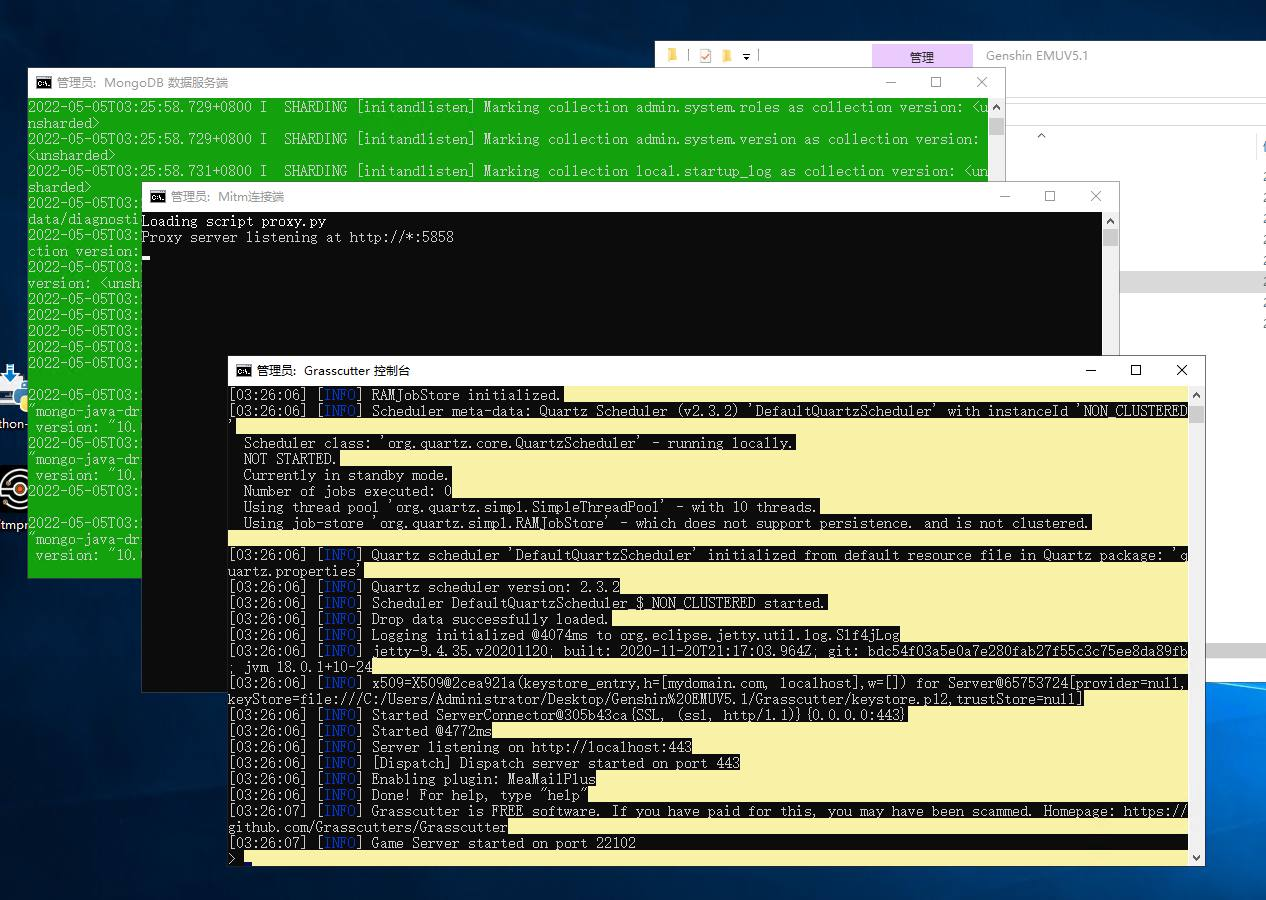
Task: Click the Mitm console scrollbar thumb
Action: click(1110, 238)
